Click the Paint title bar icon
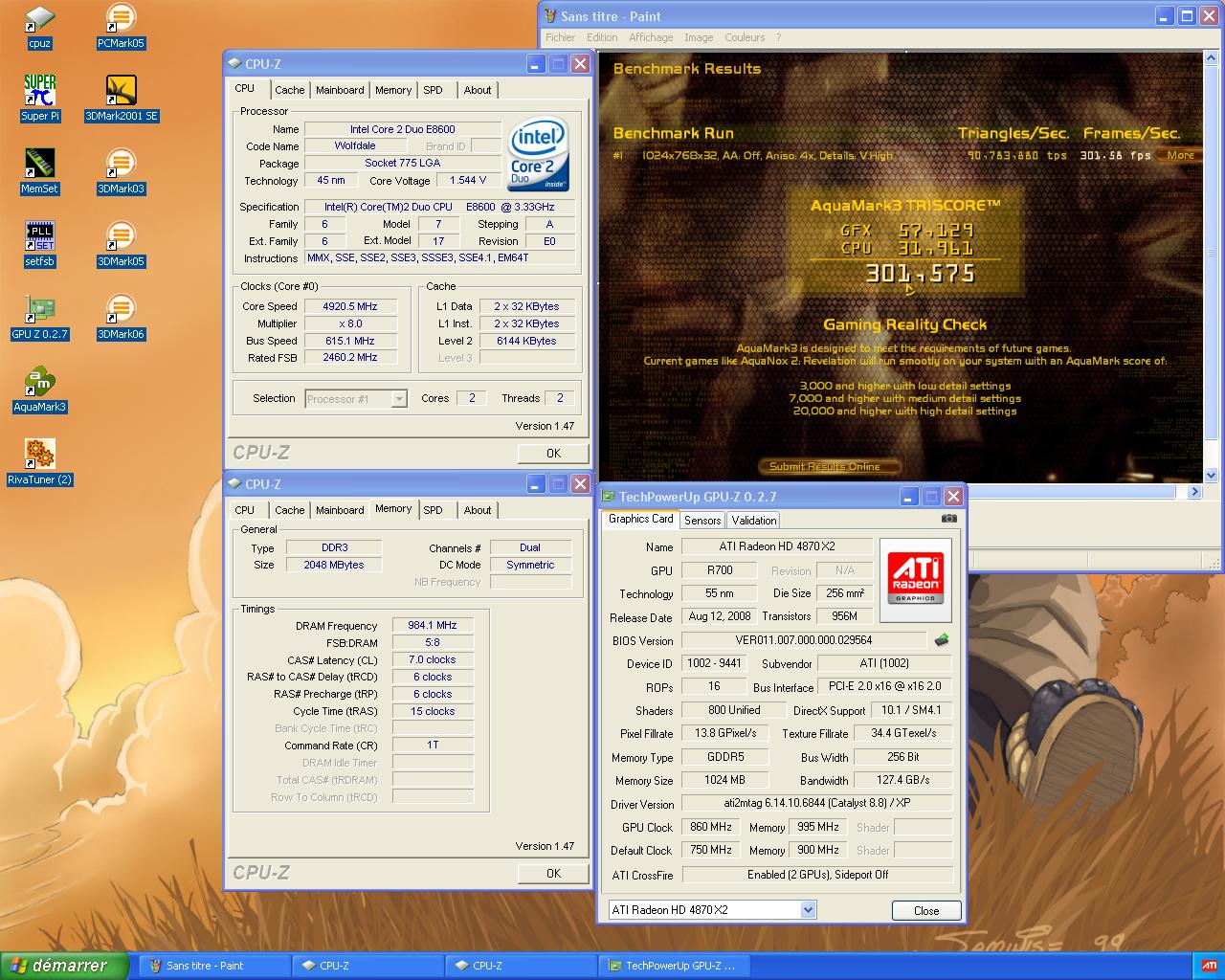 550,15
